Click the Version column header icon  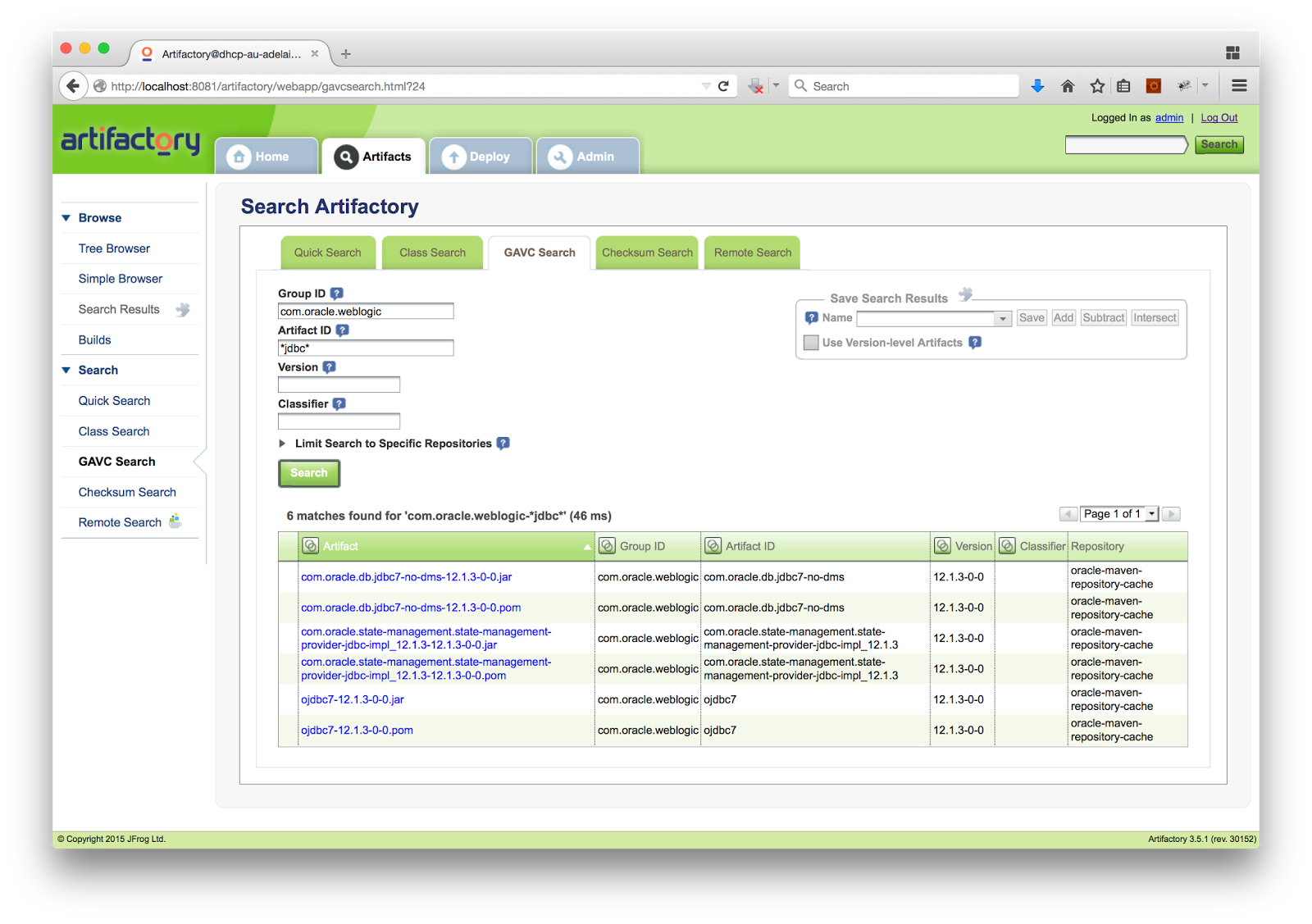[943, 546]
